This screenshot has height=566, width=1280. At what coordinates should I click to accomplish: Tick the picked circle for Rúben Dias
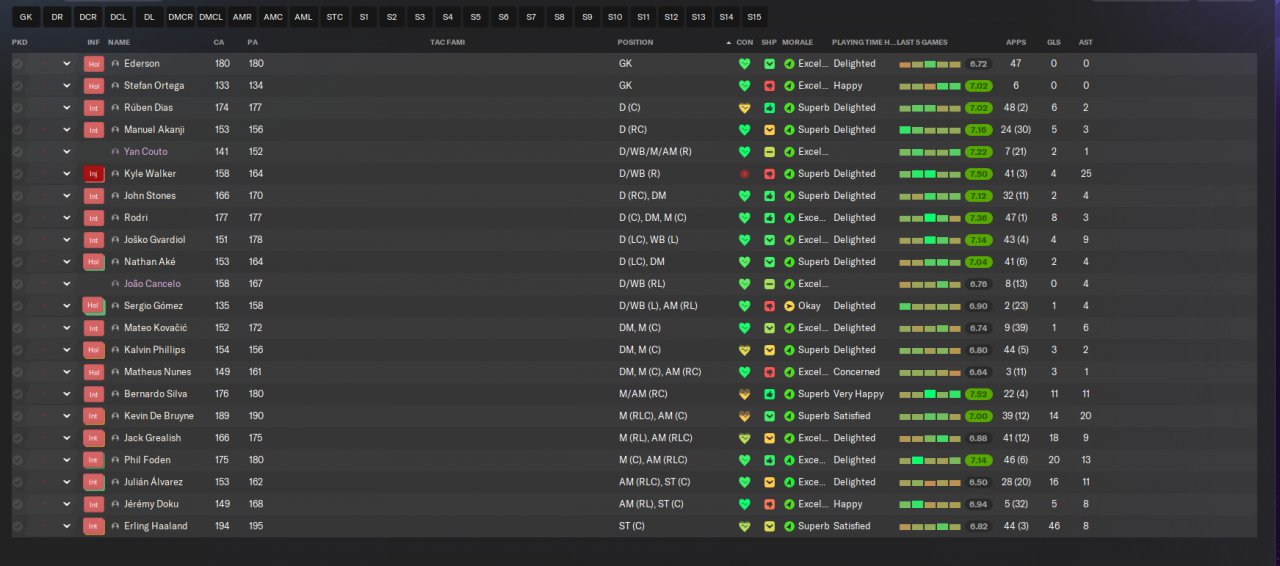[x=18, y=108]
